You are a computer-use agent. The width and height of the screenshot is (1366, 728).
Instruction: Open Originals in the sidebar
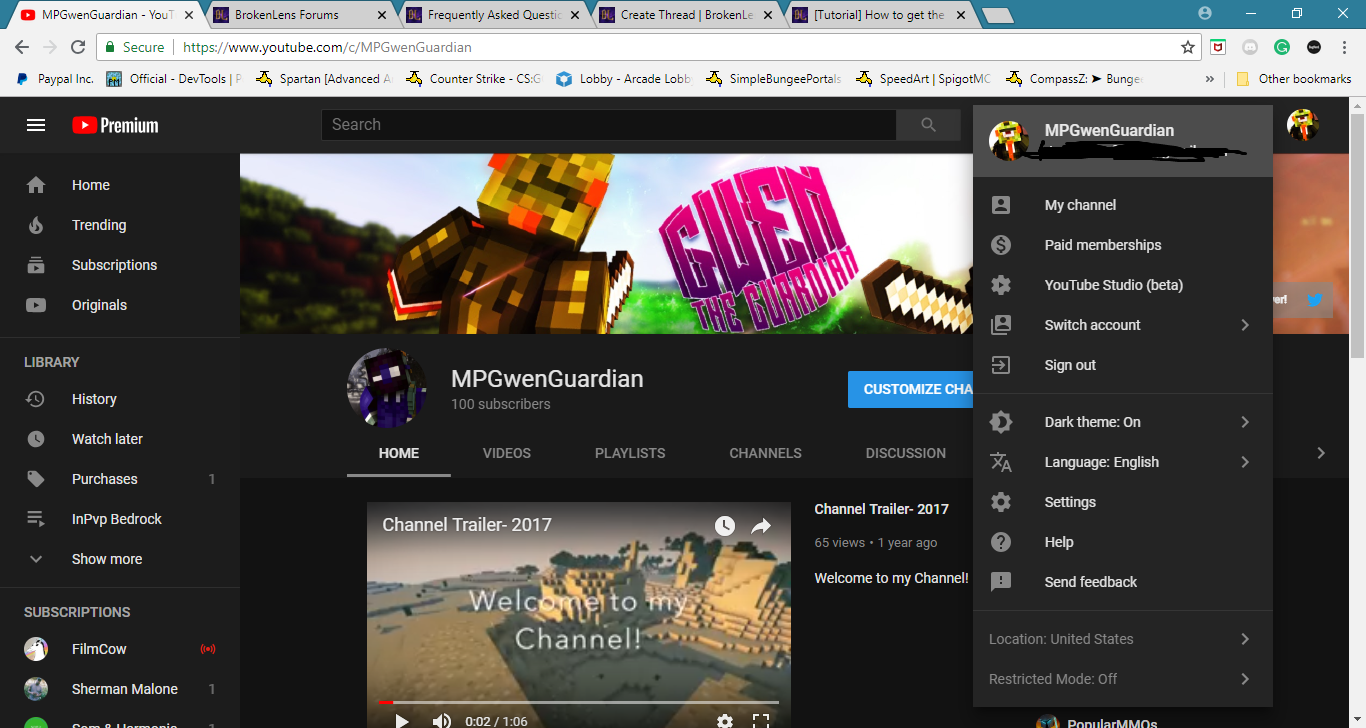point(120,305)
